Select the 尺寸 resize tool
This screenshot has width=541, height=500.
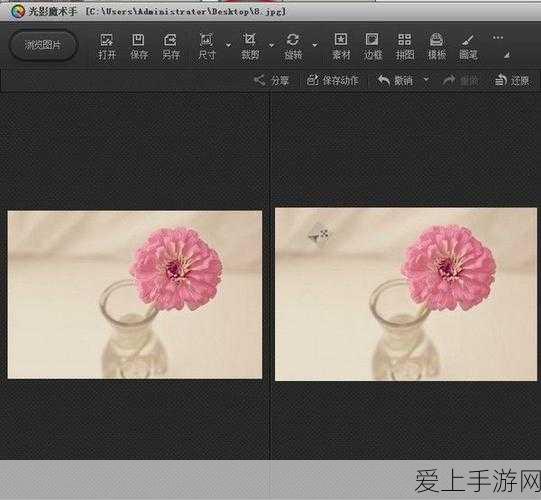(x=207, y=47)
